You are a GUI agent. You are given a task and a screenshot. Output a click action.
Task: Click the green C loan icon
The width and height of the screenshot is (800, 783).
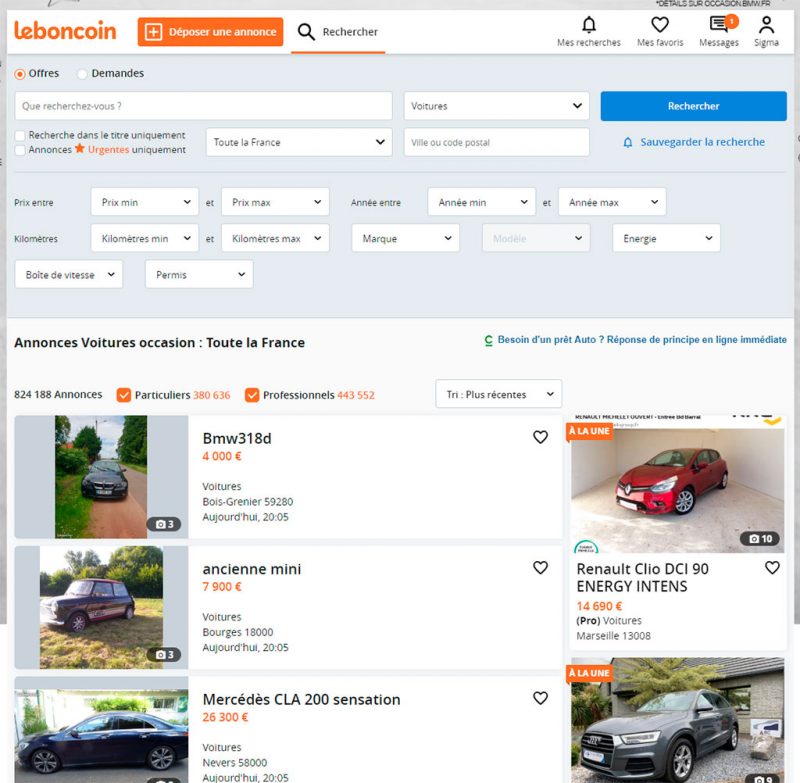point(488,340)
